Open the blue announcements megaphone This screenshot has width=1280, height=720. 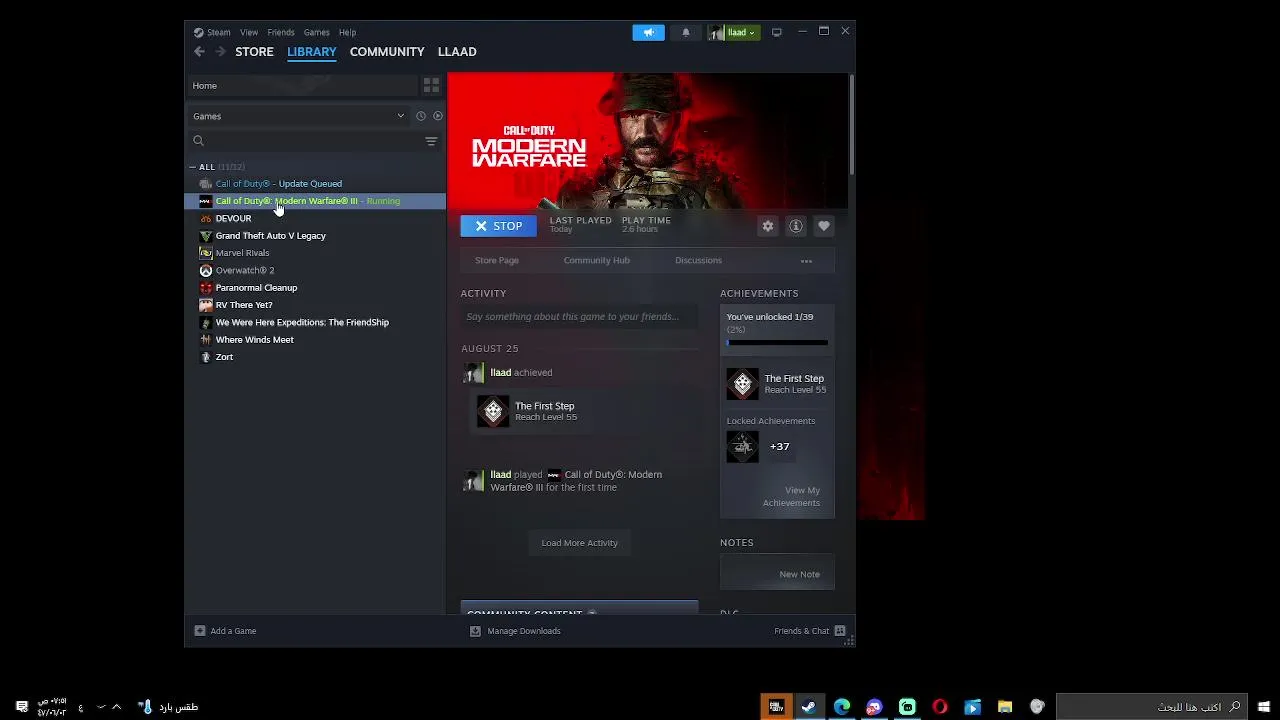(648, 32)
